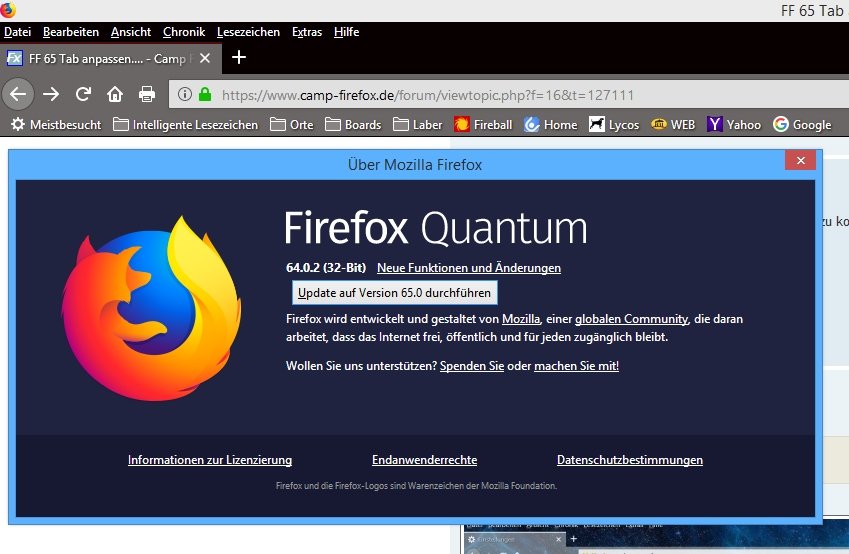
Task: Expand the Boards bookmarks folder
Action: pos(353,125)
